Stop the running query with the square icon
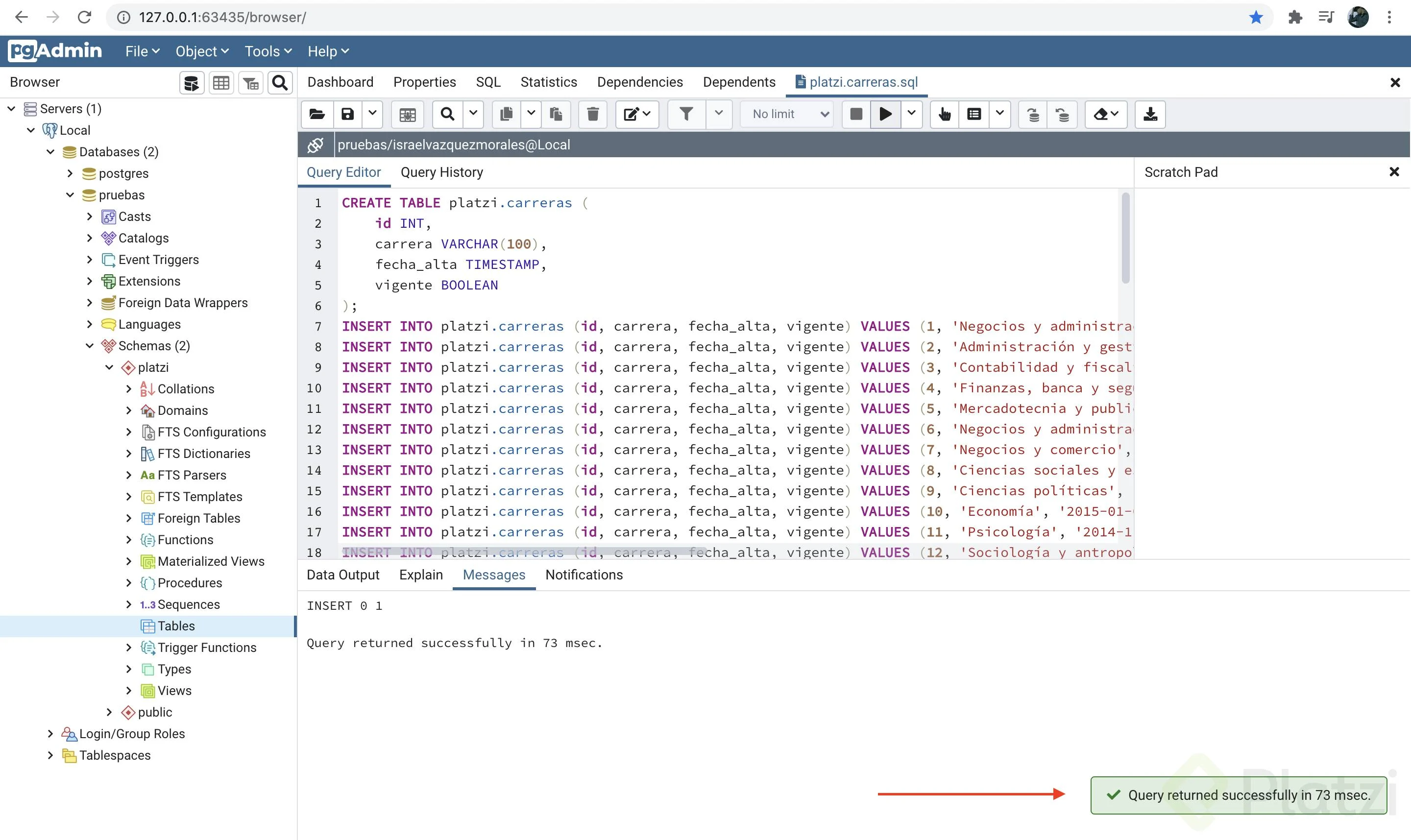This screenshot has width=1411, height=840. pyautogui.click(x=855, y=114)
